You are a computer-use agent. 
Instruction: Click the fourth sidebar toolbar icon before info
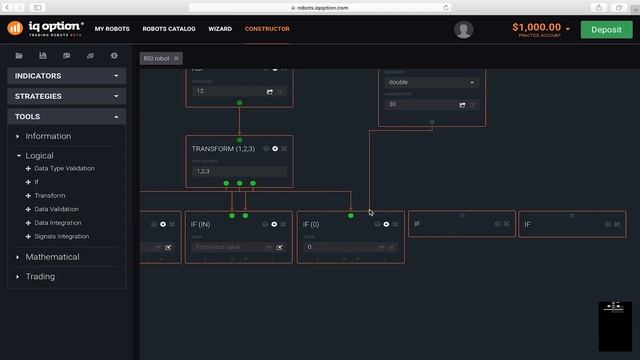tap(90, 56)
